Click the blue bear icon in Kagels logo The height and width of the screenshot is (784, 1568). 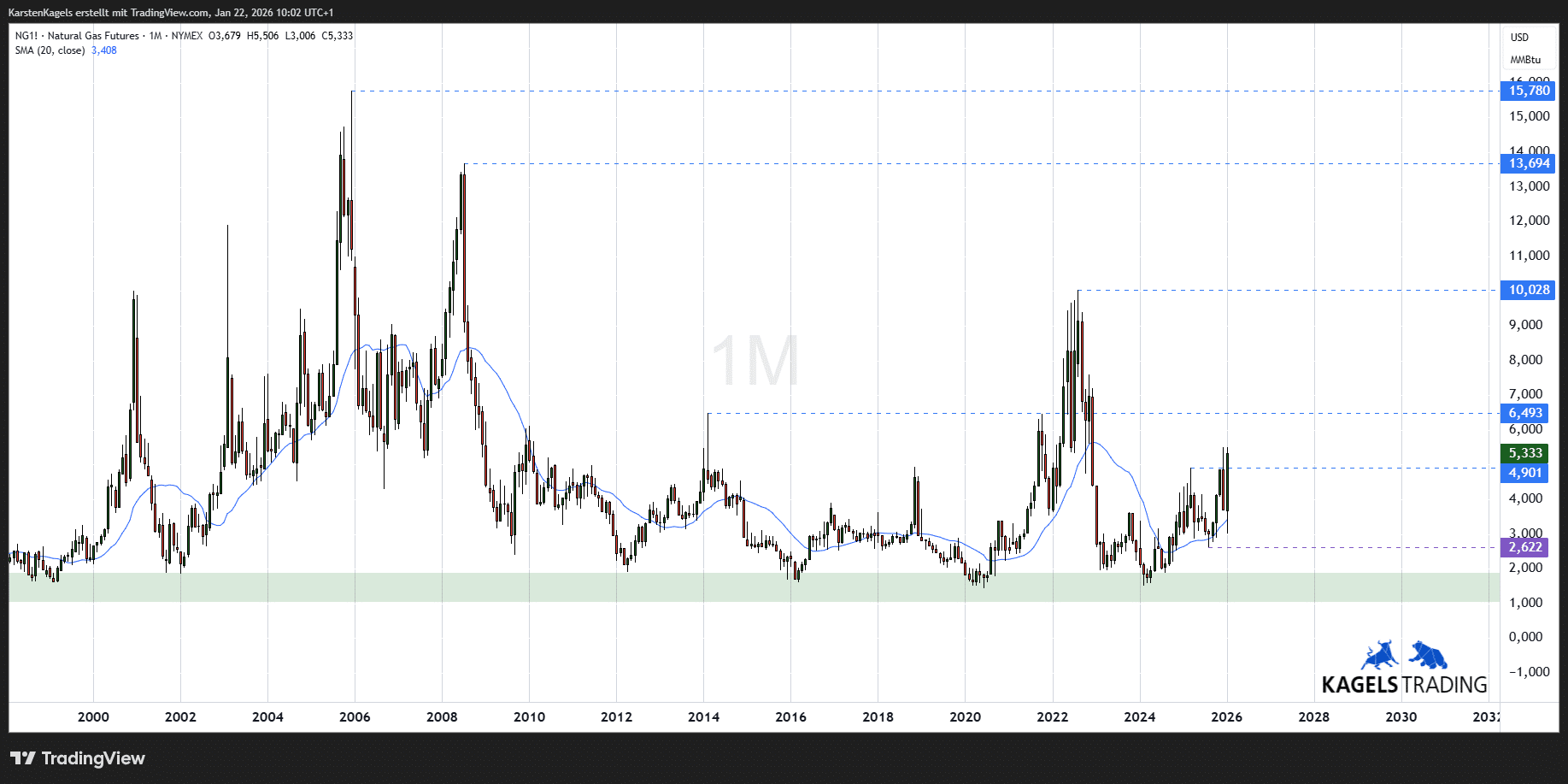[x=1428, y=655]
